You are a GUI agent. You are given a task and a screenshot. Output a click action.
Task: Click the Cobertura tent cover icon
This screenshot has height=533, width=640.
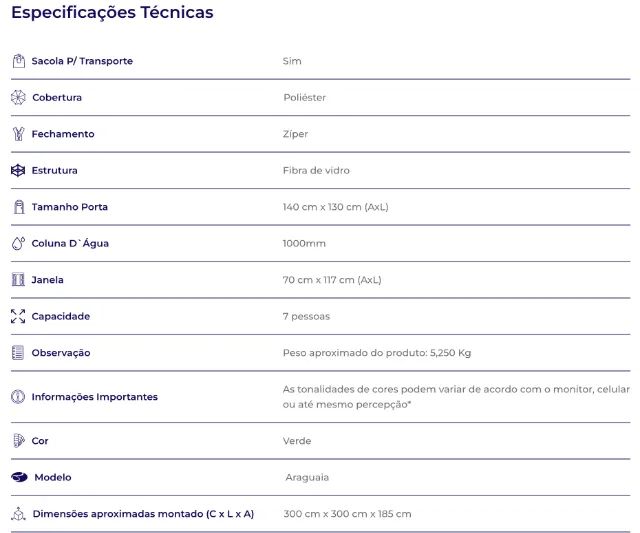[x=18, y=98]
